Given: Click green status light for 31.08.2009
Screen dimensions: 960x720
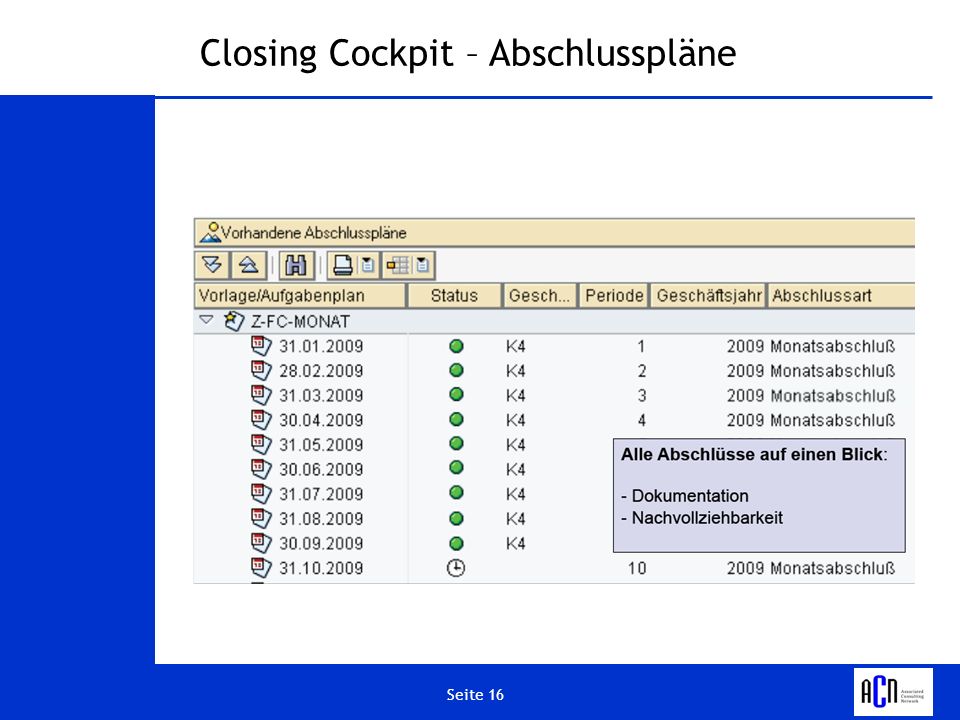Looking at the screenshot, I should [456, 519].
